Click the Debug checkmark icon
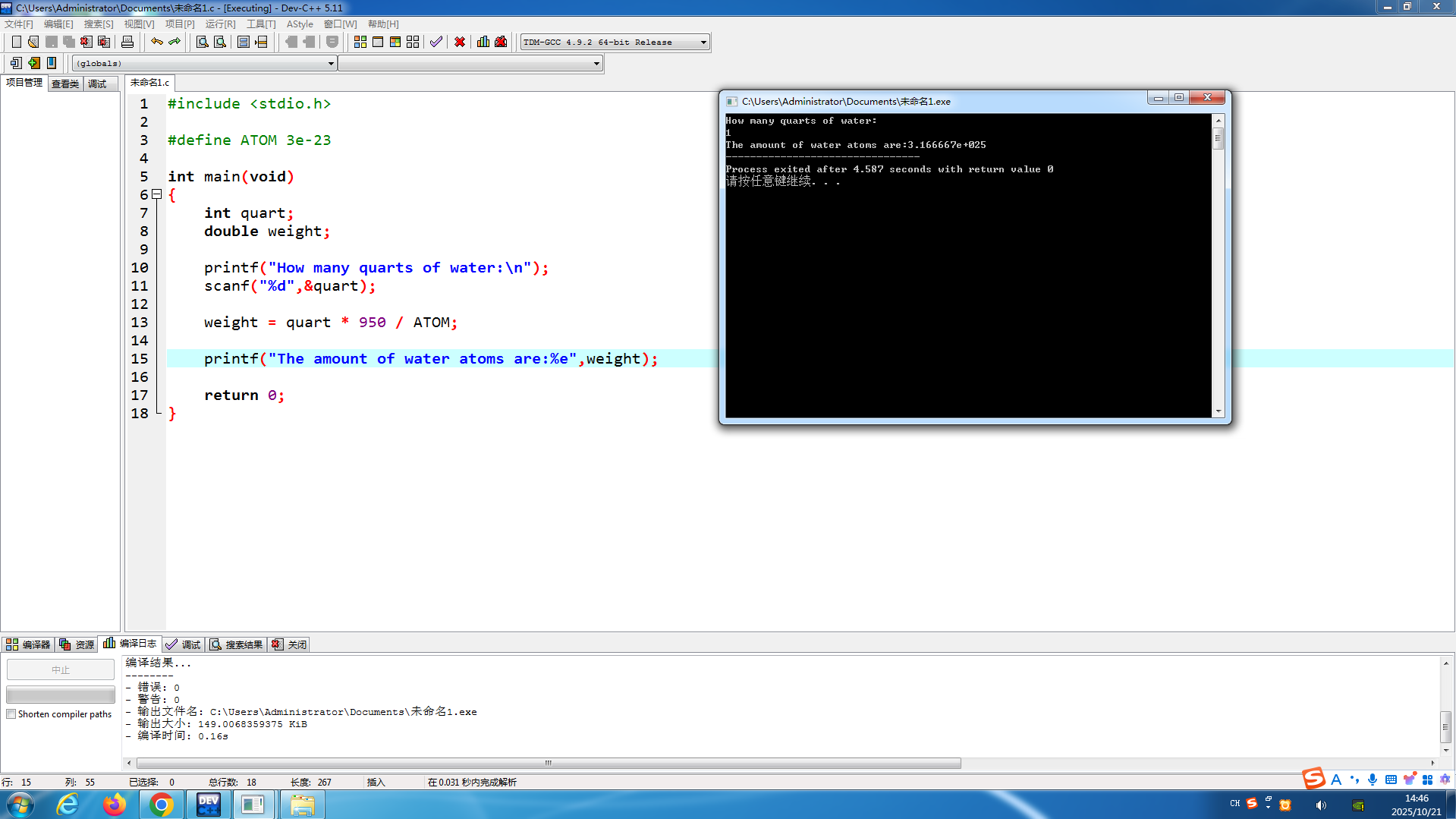 (436, 42)
